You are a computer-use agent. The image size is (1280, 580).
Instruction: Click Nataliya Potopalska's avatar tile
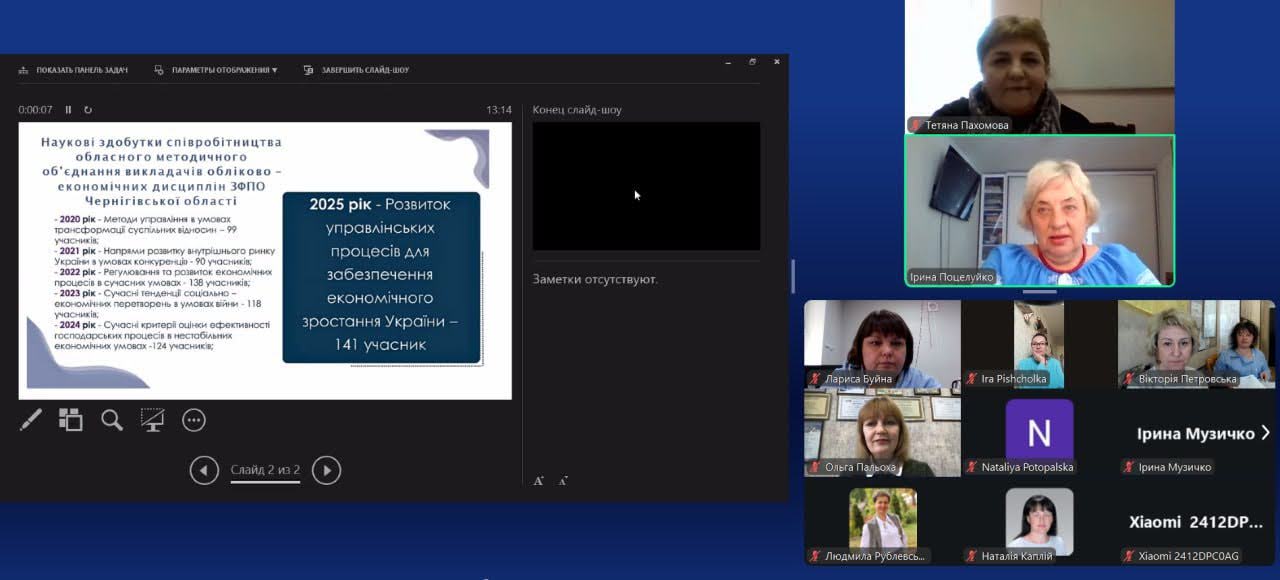(1039, 432)
